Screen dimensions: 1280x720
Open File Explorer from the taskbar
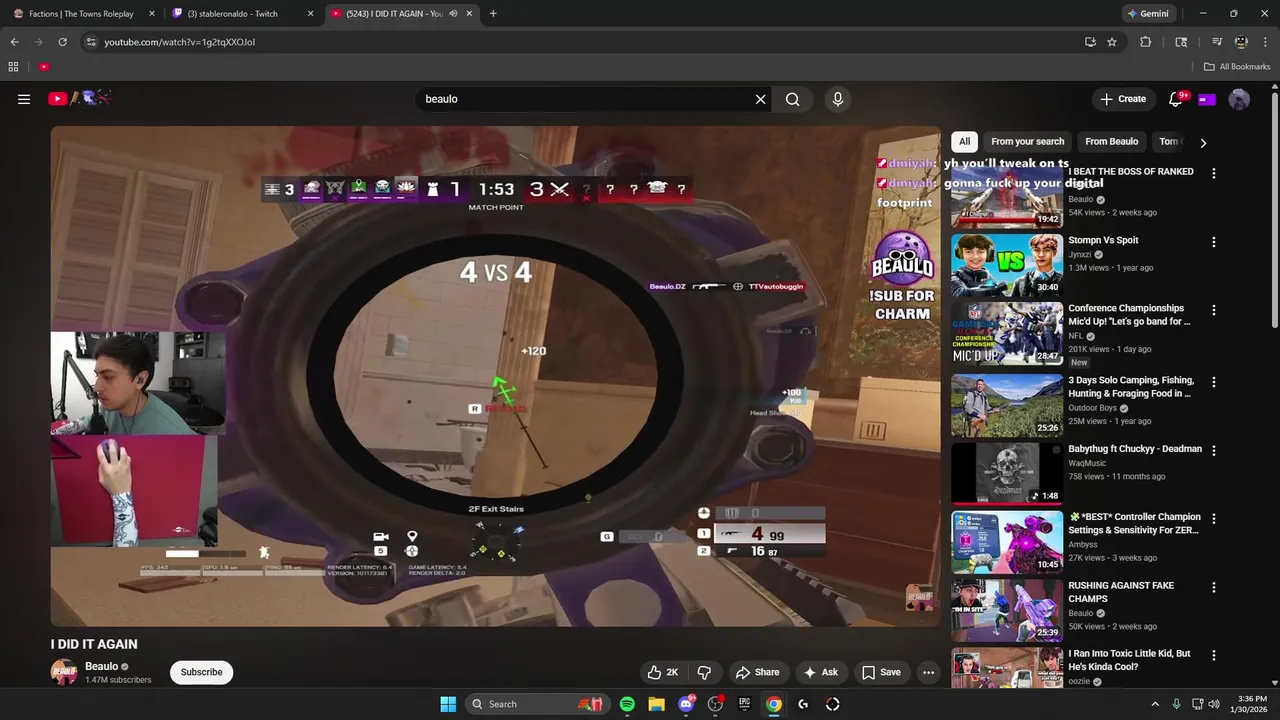pyautogui.click(x=656, y=704)
